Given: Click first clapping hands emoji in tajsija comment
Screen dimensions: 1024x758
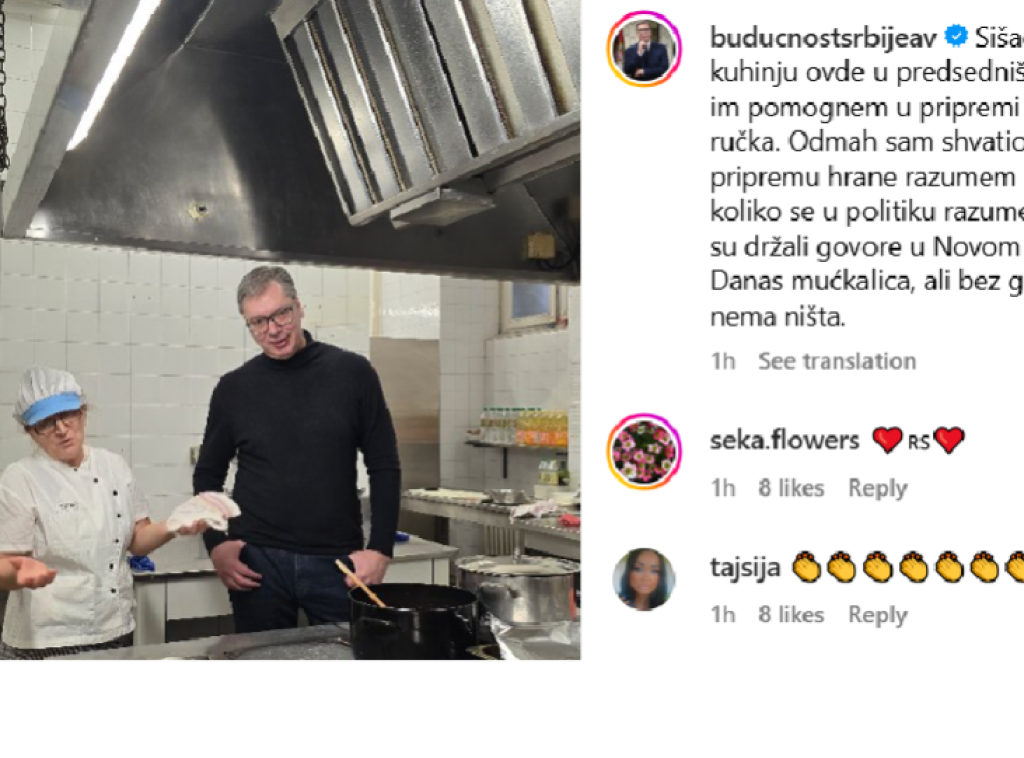Looking at the screenshot, I should pos(807,567).
